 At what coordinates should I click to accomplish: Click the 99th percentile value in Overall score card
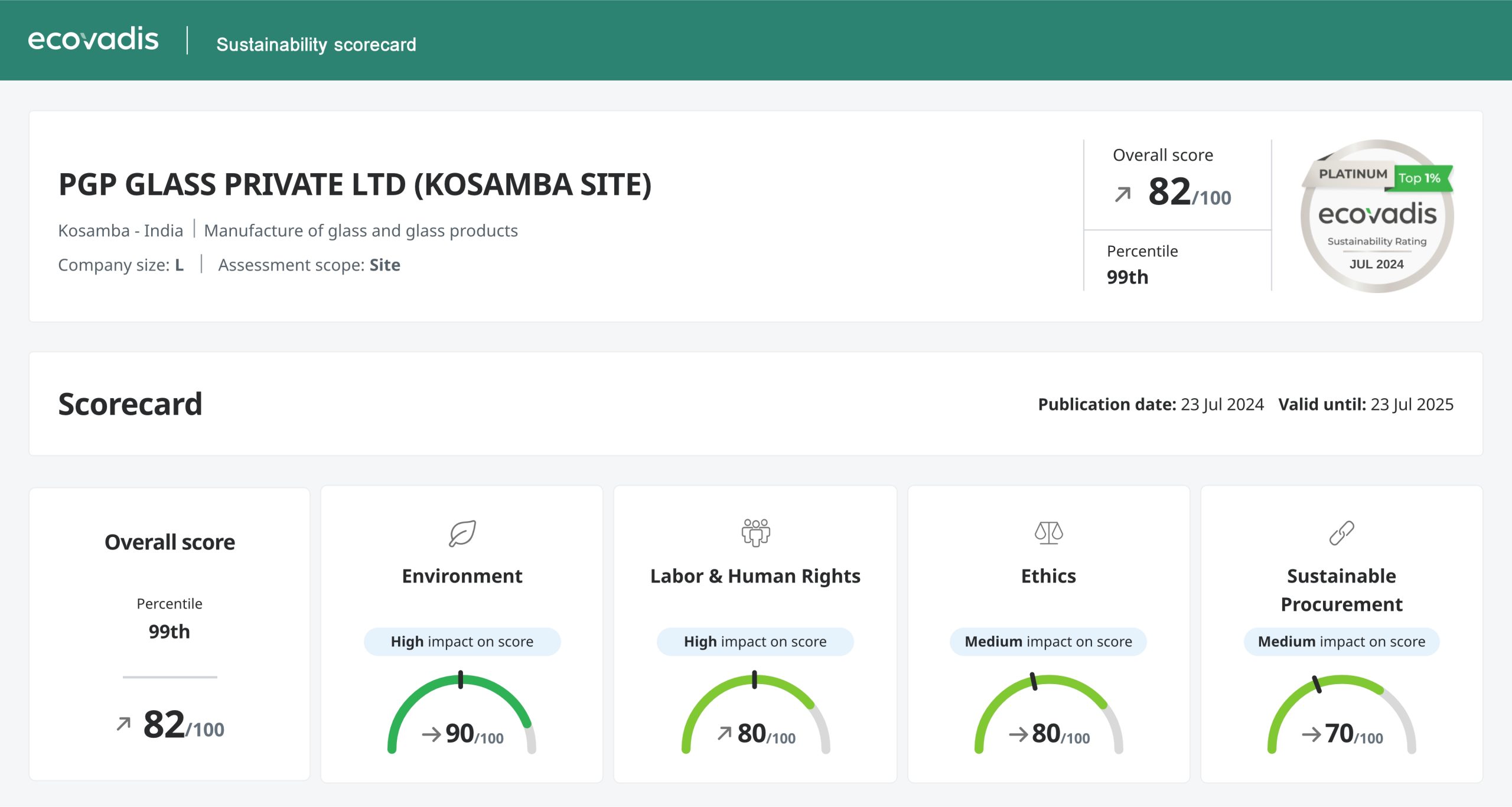169,632
